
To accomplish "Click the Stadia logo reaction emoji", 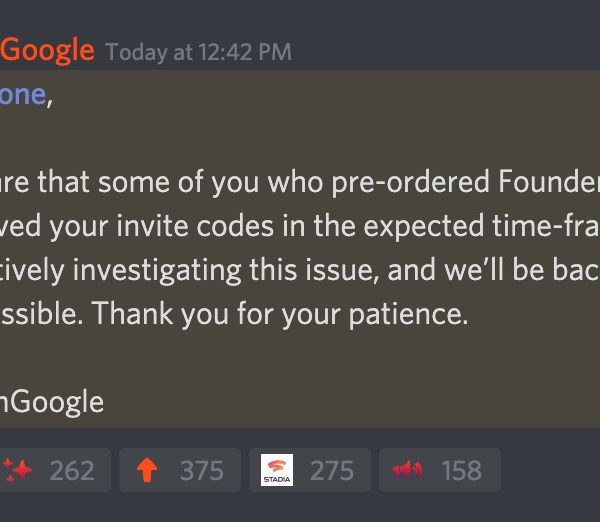I will pyautogui.click(x=277, y=470).
